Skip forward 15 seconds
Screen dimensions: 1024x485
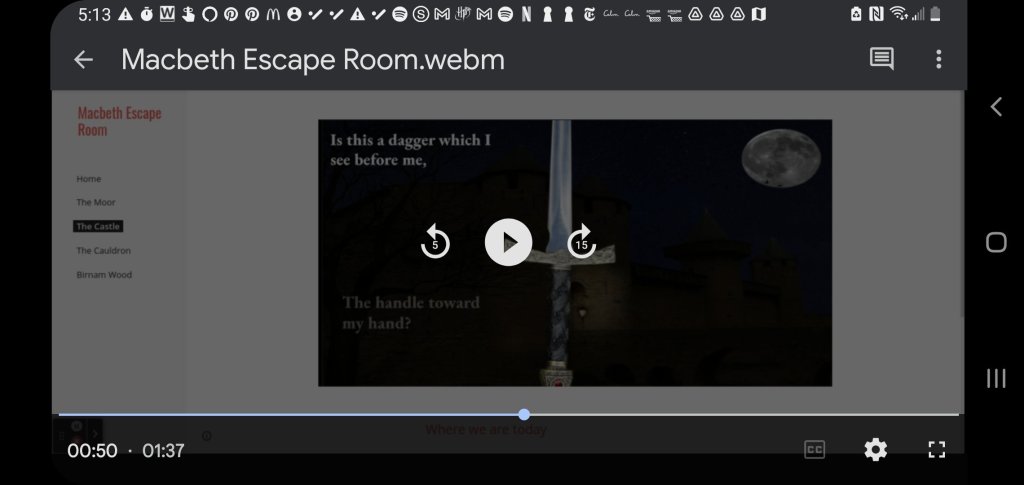tap(581, 242)
